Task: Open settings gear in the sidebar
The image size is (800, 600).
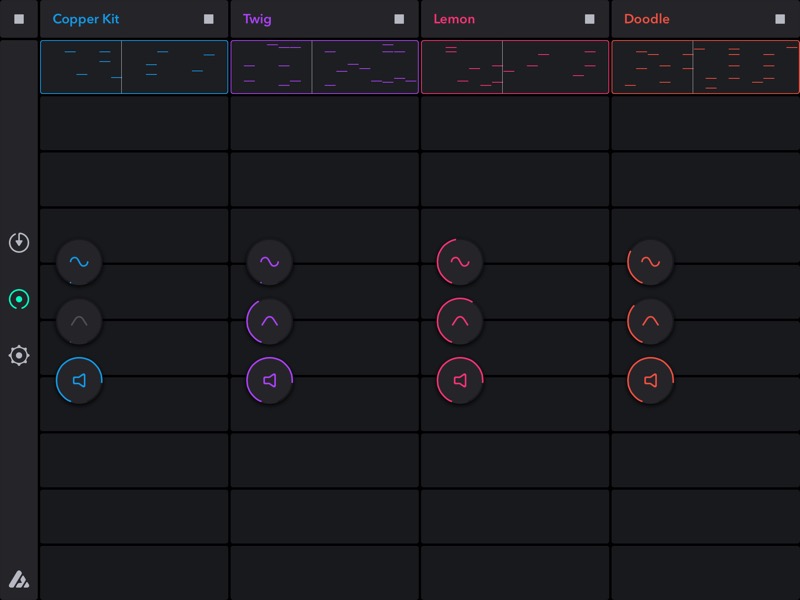Action: pyautogui.click(x=19, y=355)
